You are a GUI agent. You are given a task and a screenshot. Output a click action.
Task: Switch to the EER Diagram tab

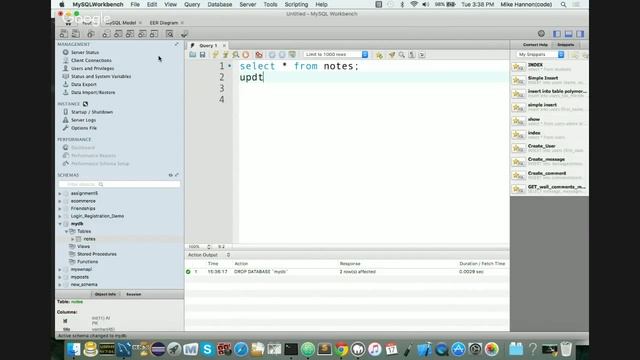164,23
